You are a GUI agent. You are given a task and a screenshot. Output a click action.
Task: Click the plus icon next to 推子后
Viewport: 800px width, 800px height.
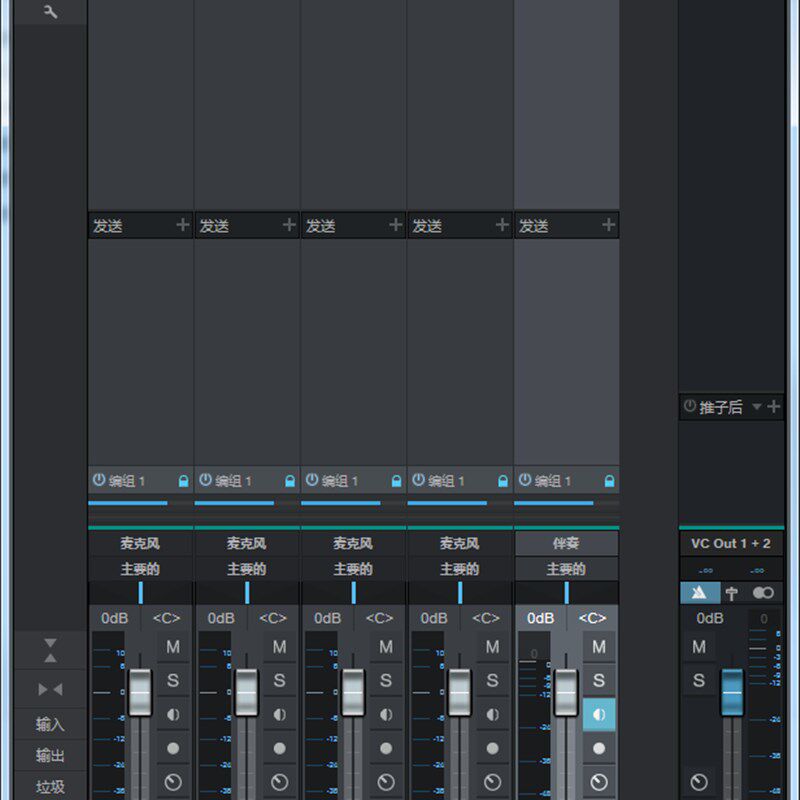pyautogui.click(x=773, y=407)
